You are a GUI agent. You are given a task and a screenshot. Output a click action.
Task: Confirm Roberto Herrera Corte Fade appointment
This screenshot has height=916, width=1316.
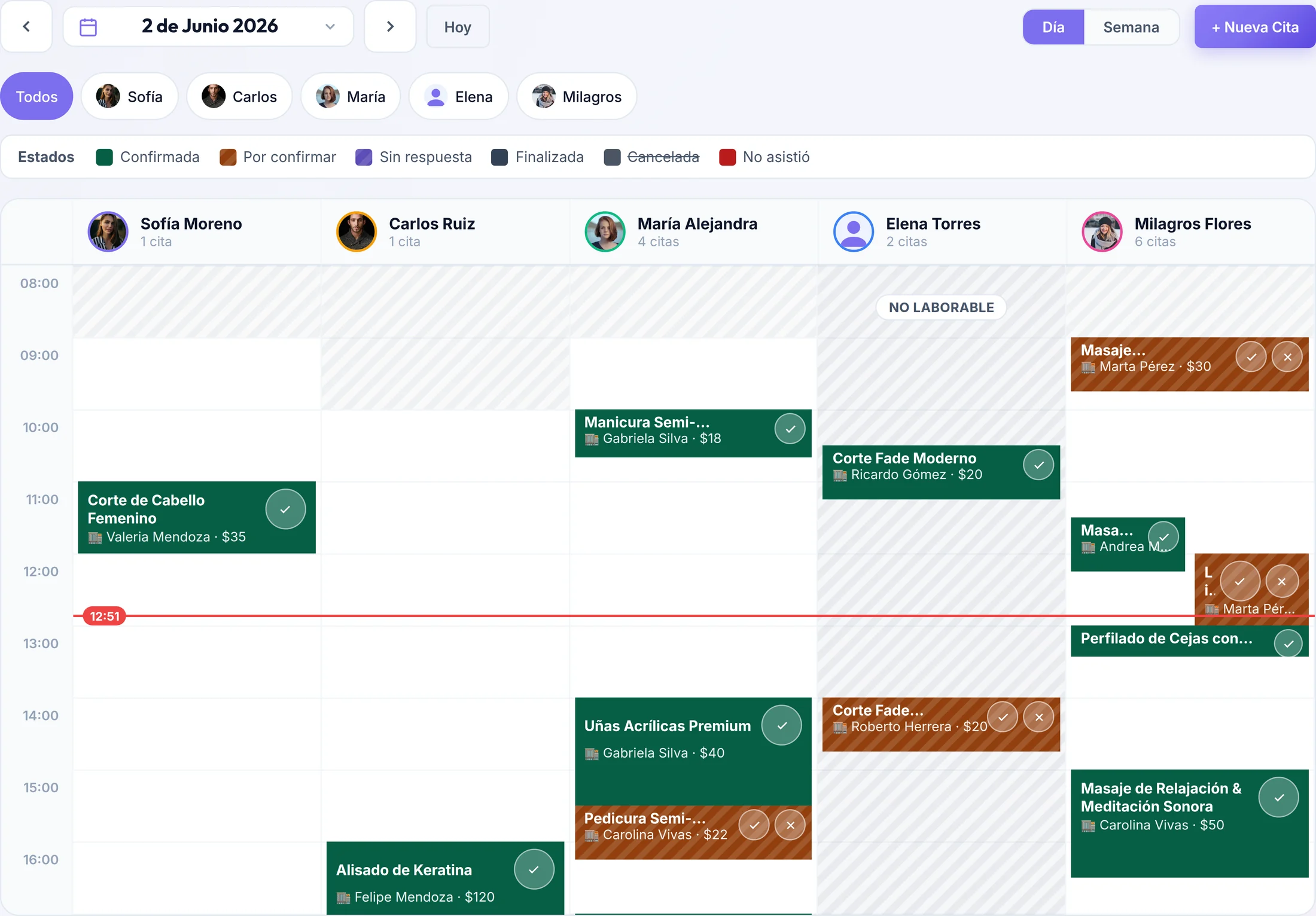coord(1003,717)
